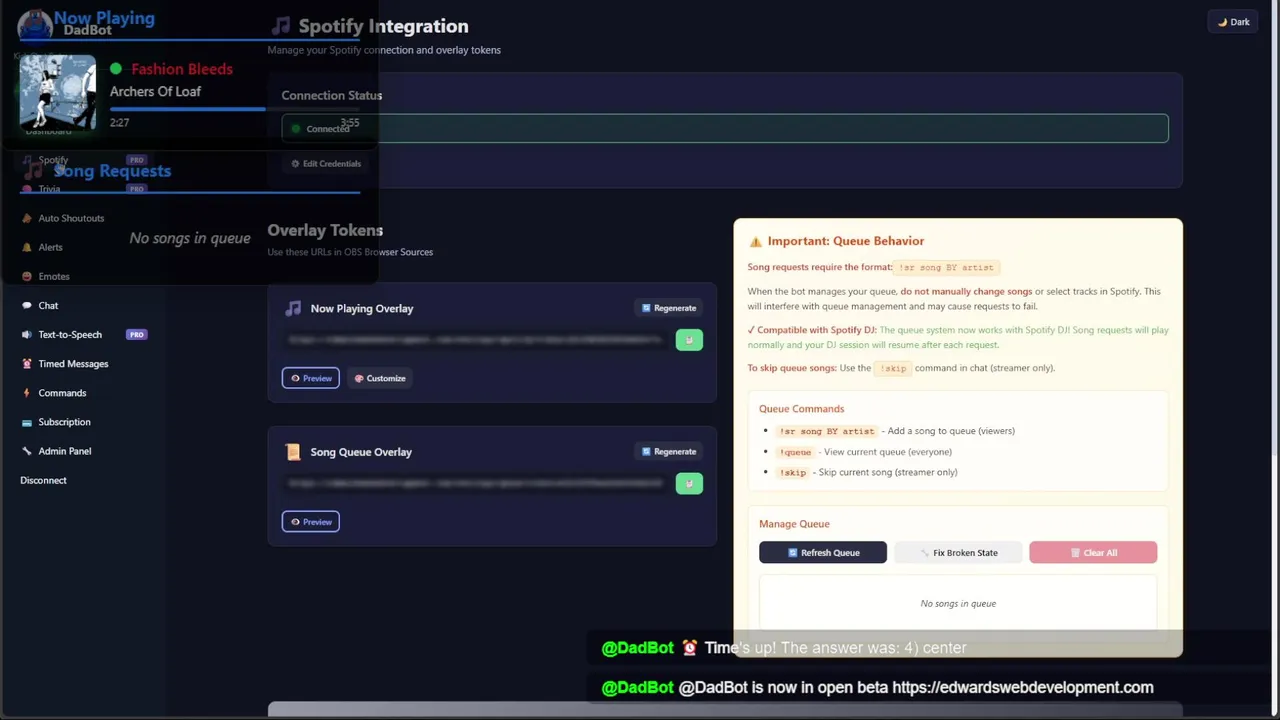Viewport: 1280px width, 720px height.
Task: Click the Admin Panel wrench icon
Action: (27, 451)
